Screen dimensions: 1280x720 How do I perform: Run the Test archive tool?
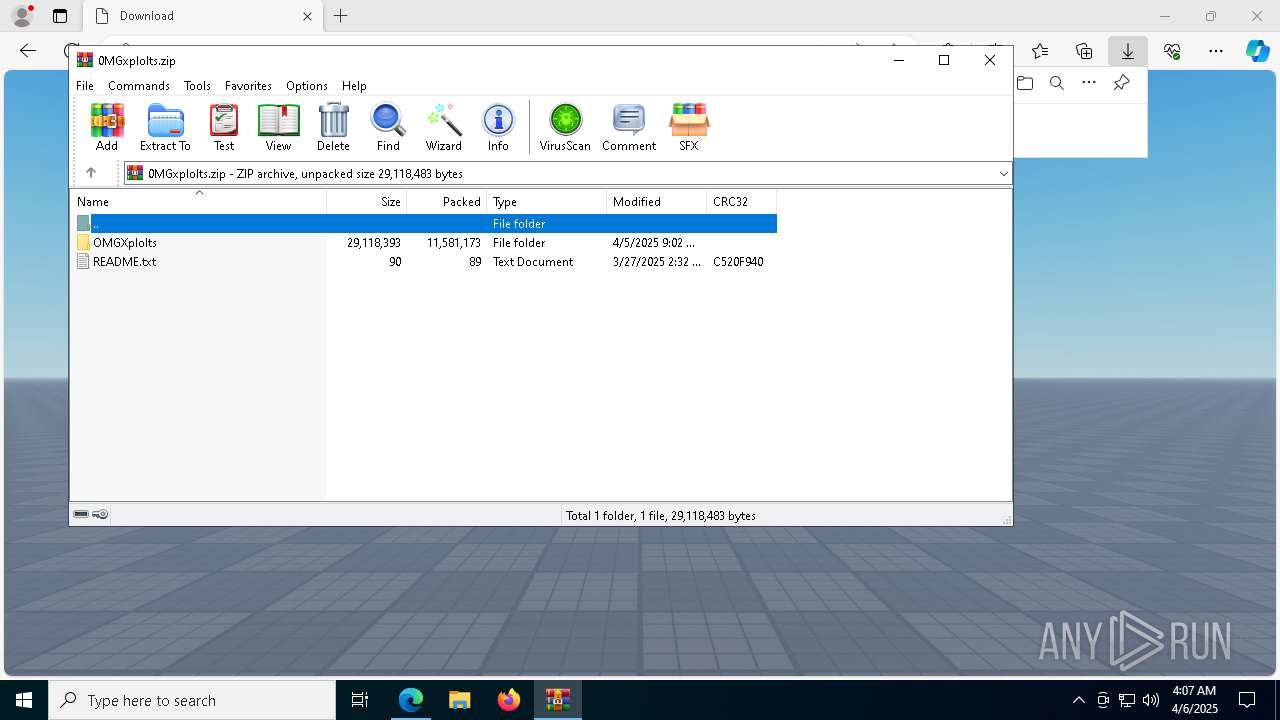pyautogui.click(x=224, y=127)
